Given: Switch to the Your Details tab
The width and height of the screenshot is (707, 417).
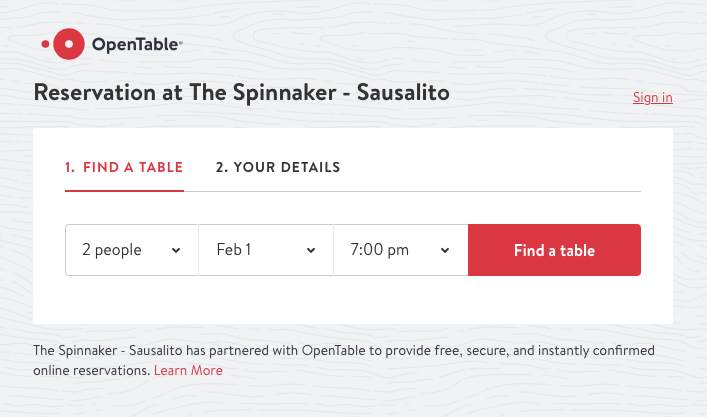Looking at the screenshot, I should 278,168.
